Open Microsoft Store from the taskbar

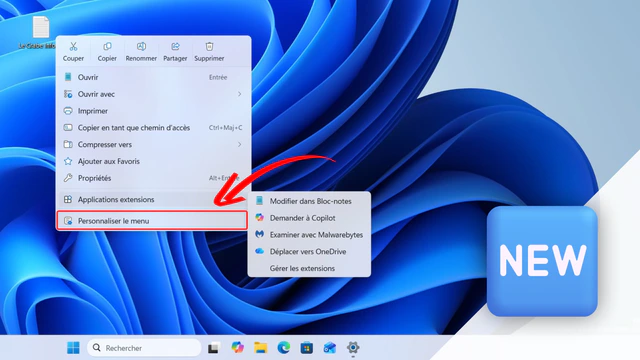(x=307, y=348)
